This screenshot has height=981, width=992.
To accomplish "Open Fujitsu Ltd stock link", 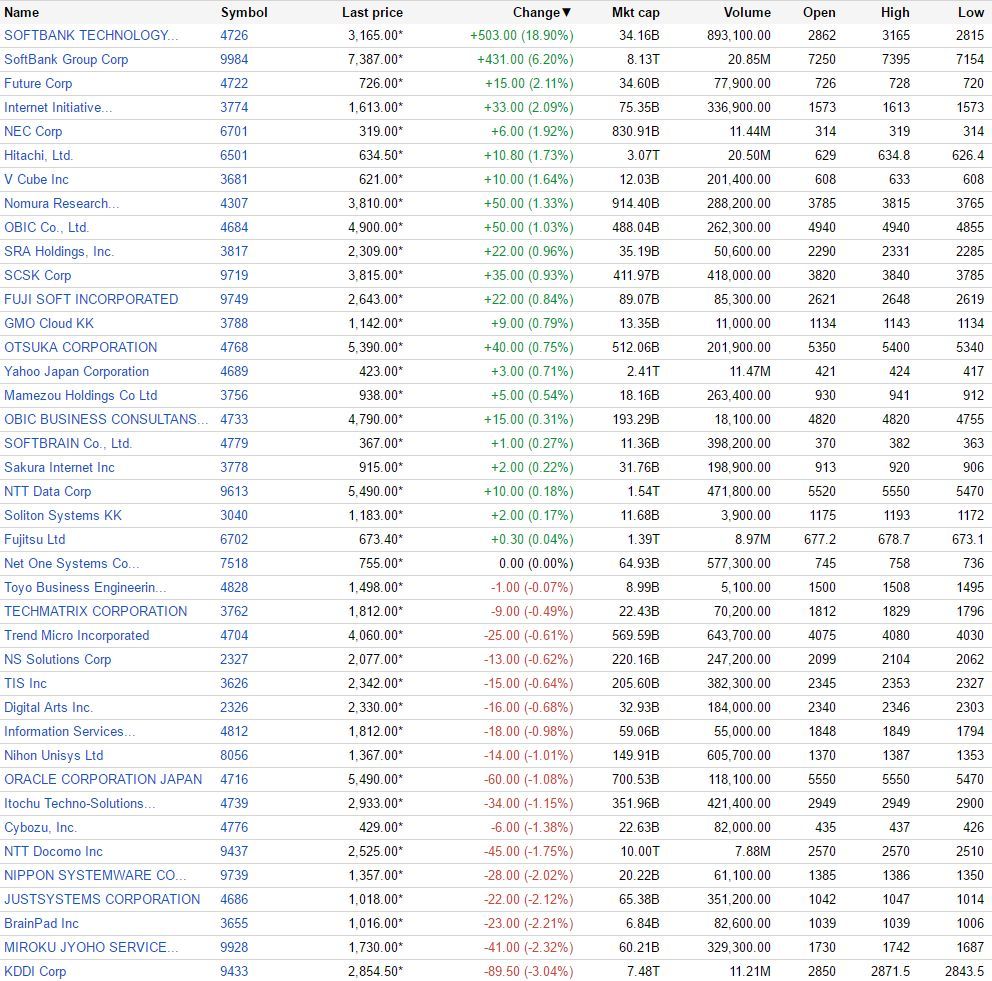I will pos(35,540).
